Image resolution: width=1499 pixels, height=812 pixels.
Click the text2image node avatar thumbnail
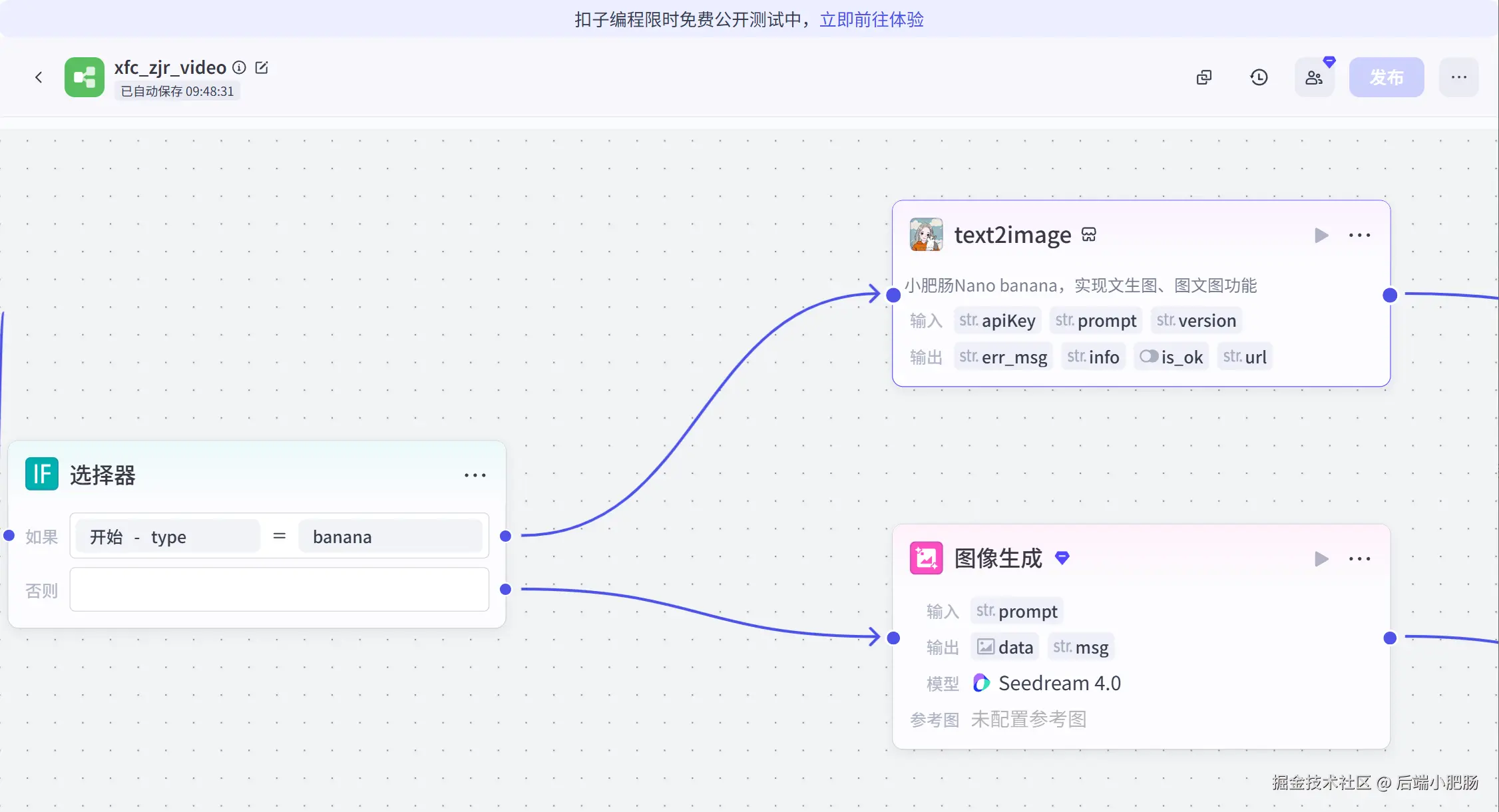point(926,235)
